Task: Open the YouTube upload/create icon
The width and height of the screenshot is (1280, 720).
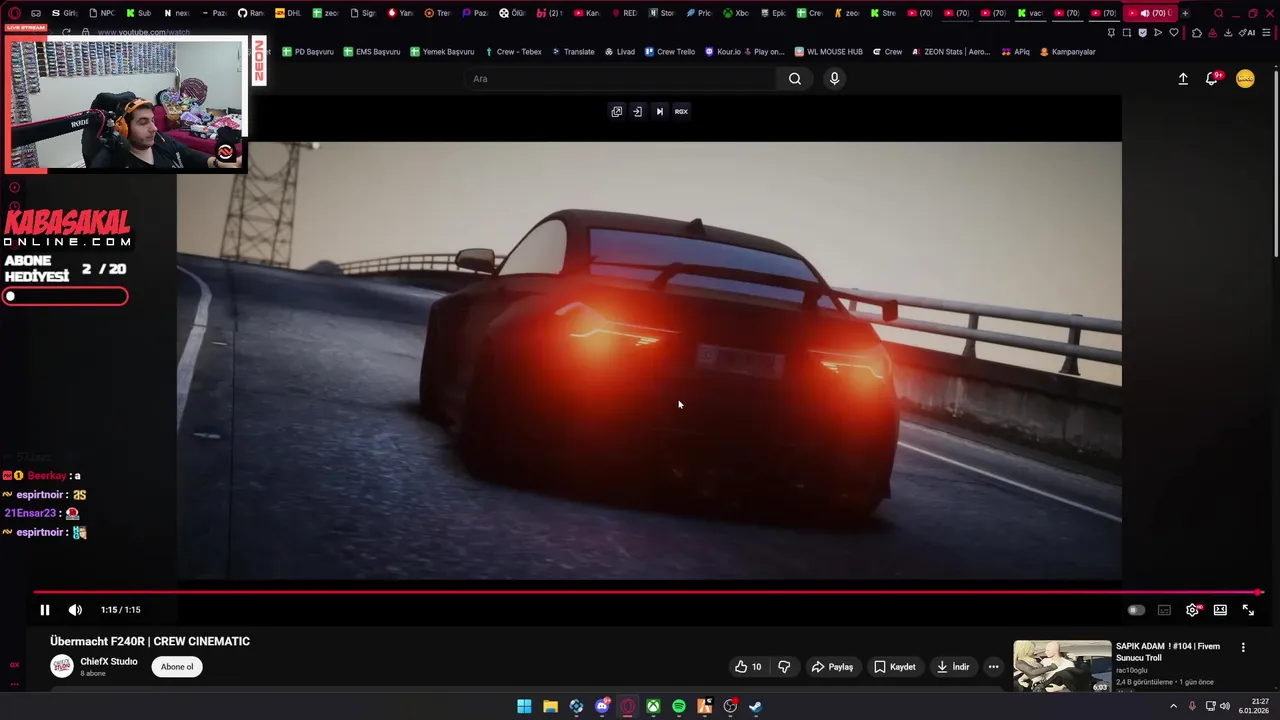Action: (1183, 79)
